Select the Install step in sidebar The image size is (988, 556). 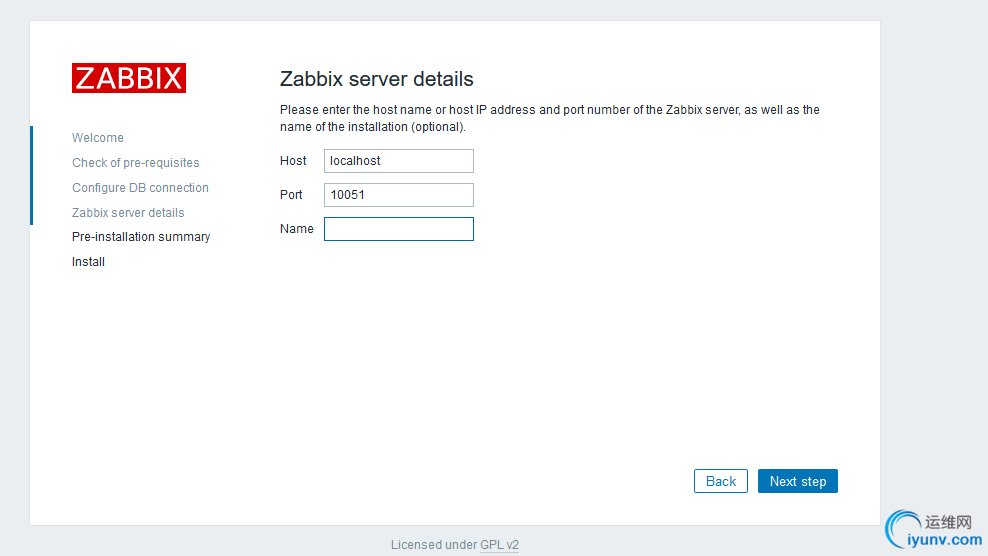click(88, 262)
